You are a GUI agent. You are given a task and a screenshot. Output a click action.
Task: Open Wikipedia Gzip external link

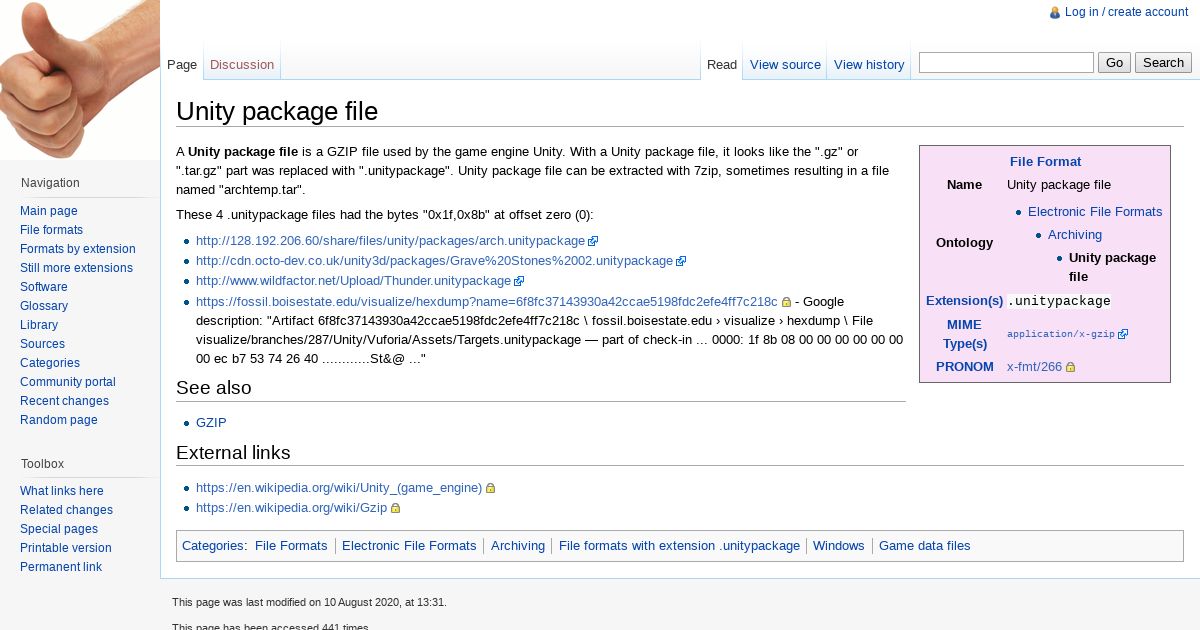291,508
